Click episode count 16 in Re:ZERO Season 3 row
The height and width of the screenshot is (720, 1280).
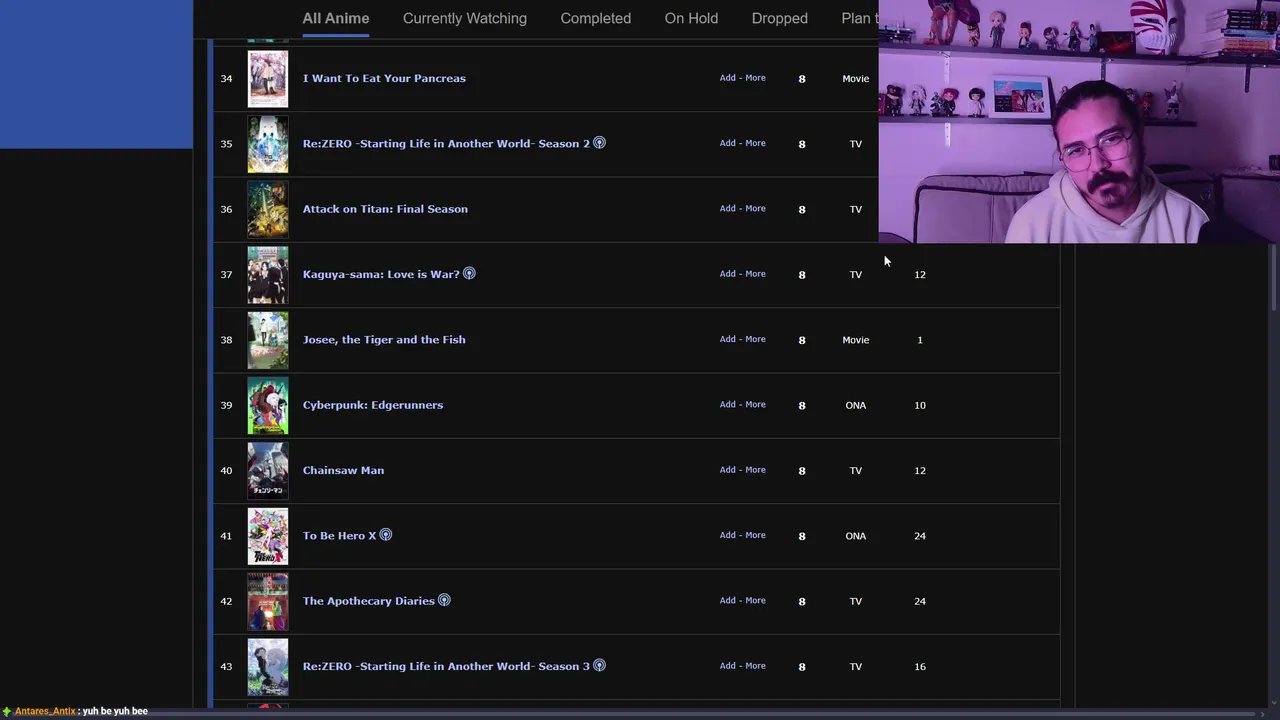(920, 666)
